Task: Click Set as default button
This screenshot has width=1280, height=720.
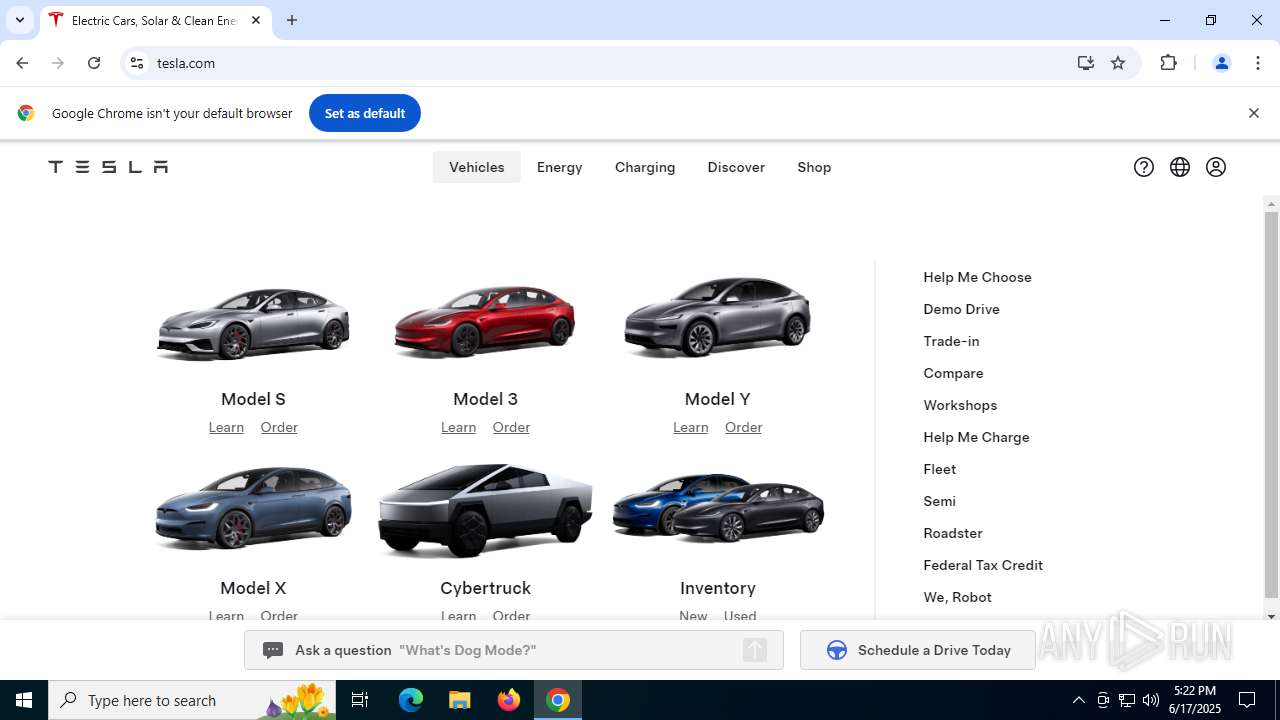Action: click(365, 113)
